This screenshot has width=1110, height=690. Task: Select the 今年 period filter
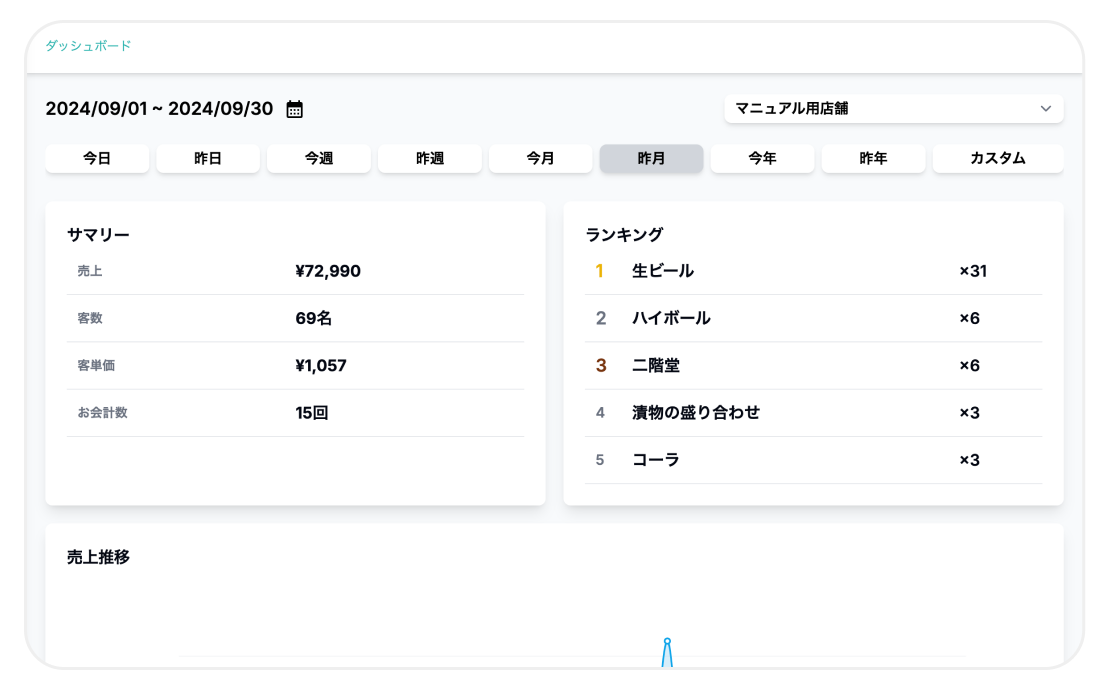pyautogui.click(x=762, y=158)
